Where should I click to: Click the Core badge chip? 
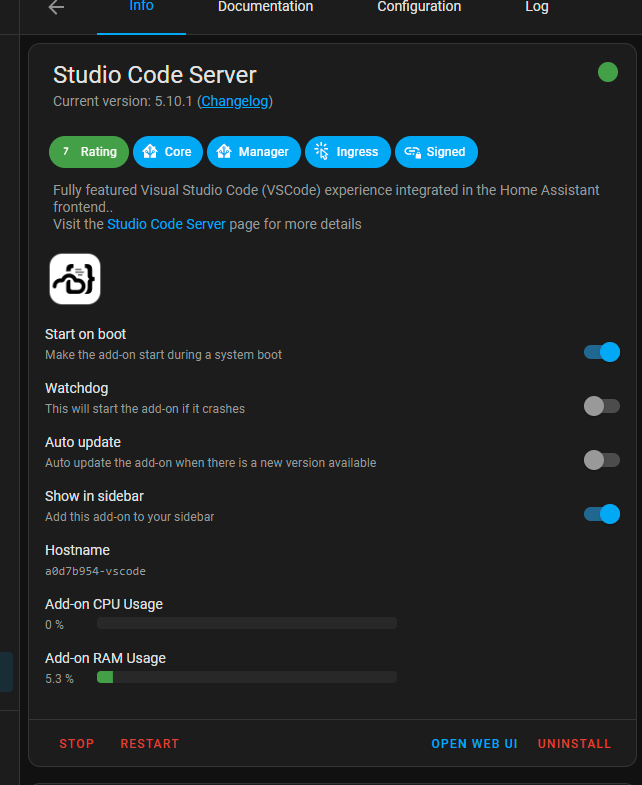coord(168,152)
